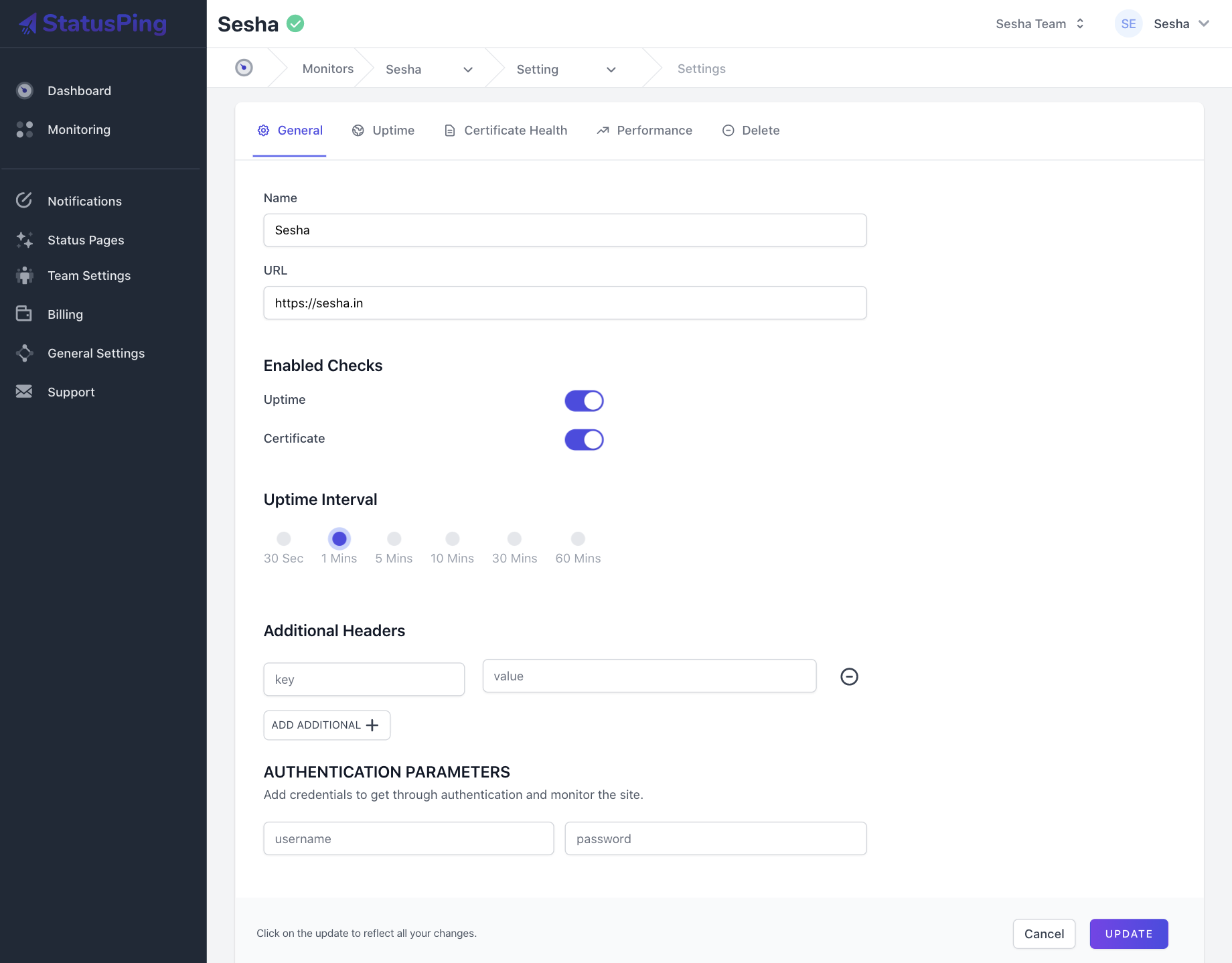The height and width of the screenshot is (963, 1232).
Task: Switch to the Certificate Health tab
Action: 506,131
